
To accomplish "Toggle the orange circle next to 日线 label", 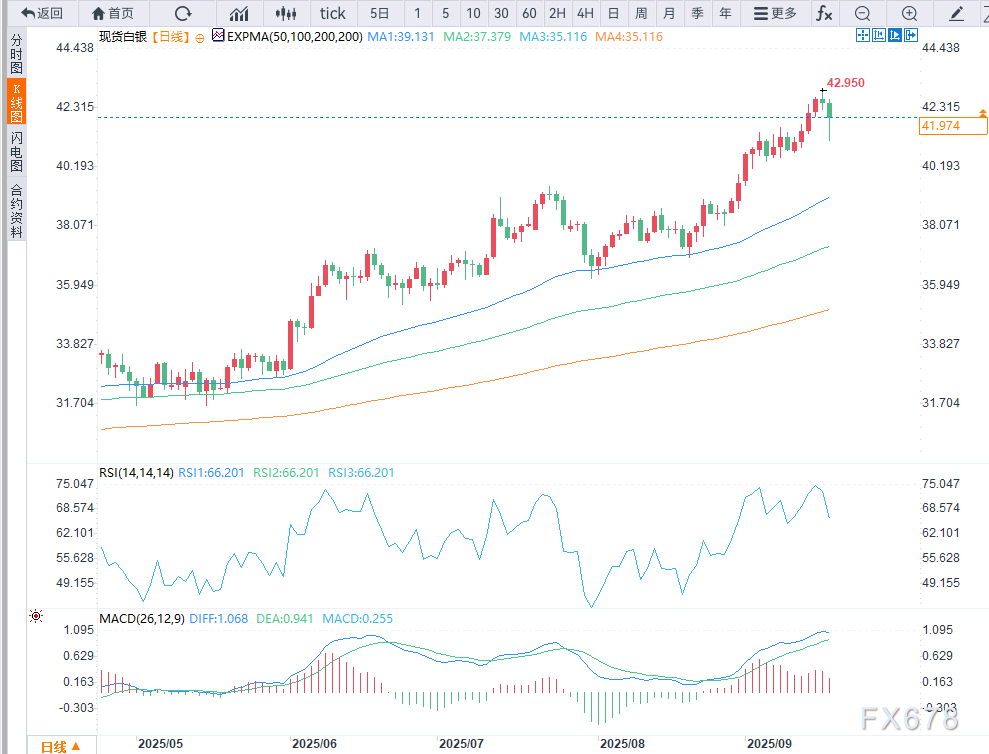I will click(199, 36).
